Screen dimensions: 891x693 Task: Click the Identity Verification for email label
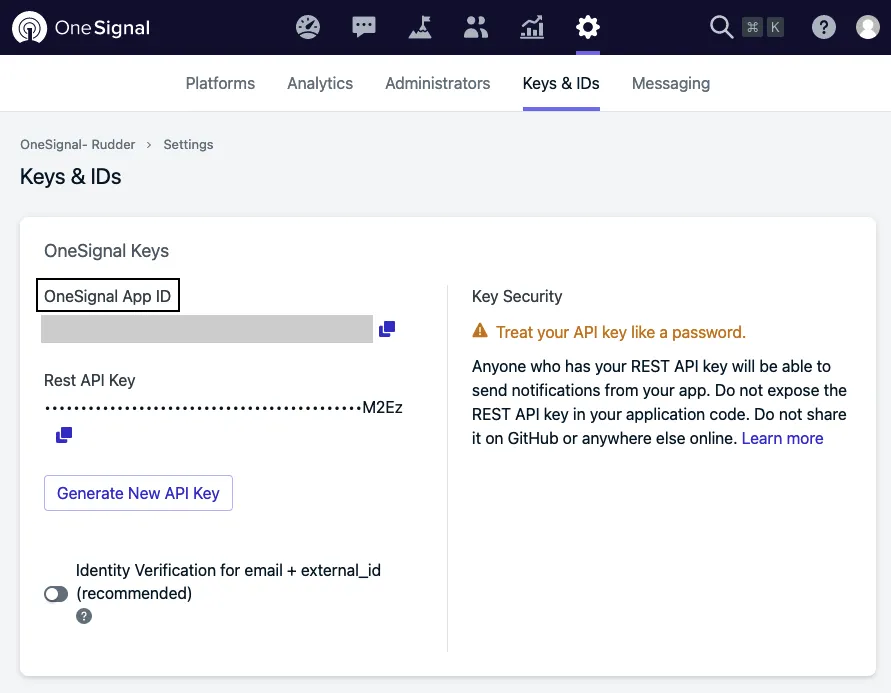[x=228, y=582]
